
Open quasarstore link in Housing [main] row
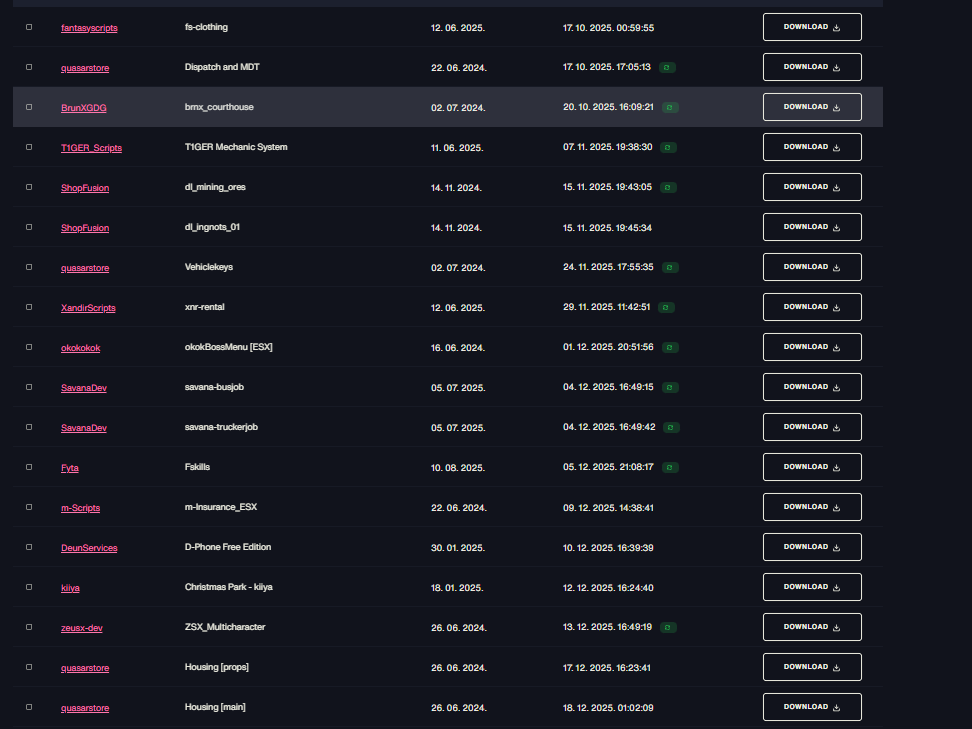85,708
